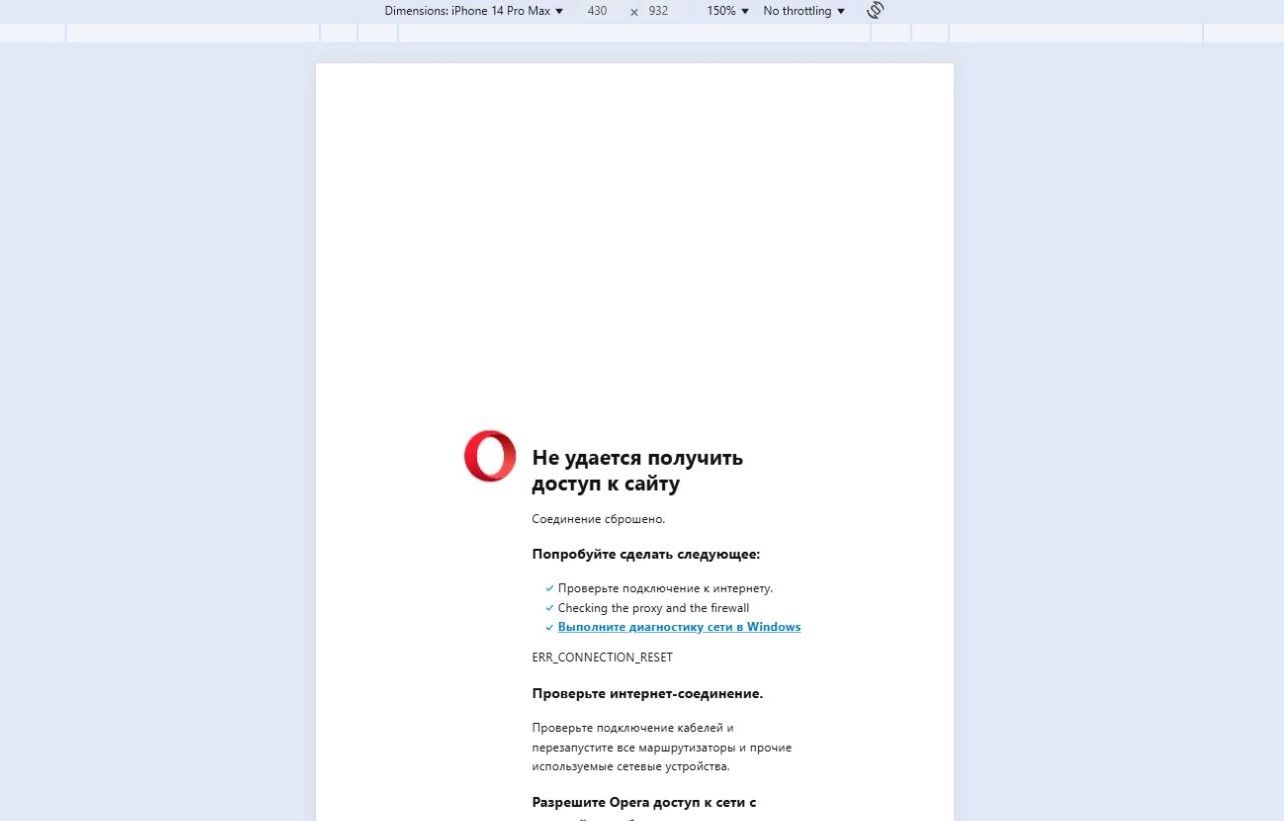The height and width of the screenshot is (821, 1284).
Task: Click the rotate device orientation icon
Action: pyautogui.click(x=875, y=10)
